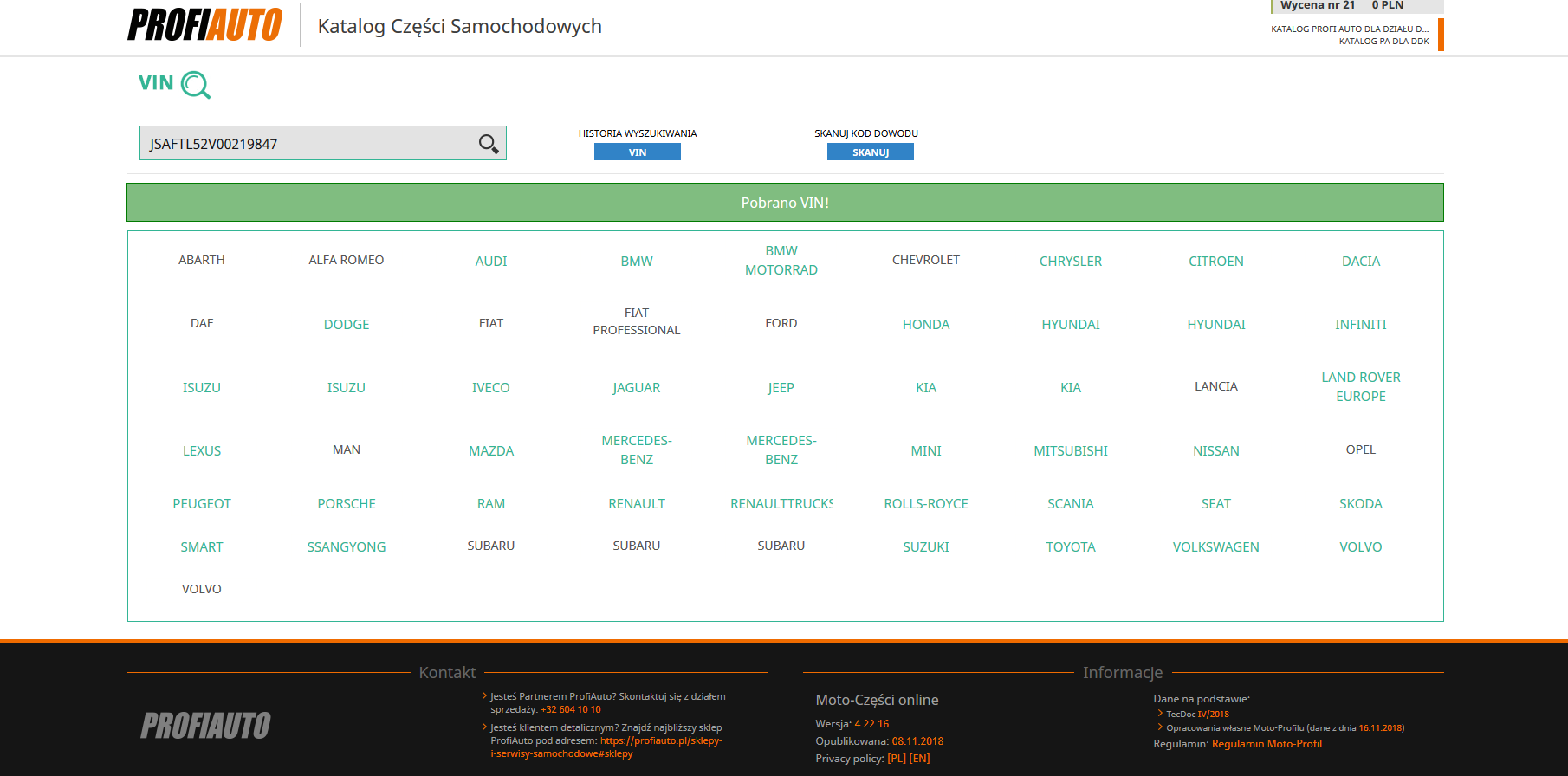
Task: Choose the ALFA ROMEO brand
Action: (x=347, y=260)
